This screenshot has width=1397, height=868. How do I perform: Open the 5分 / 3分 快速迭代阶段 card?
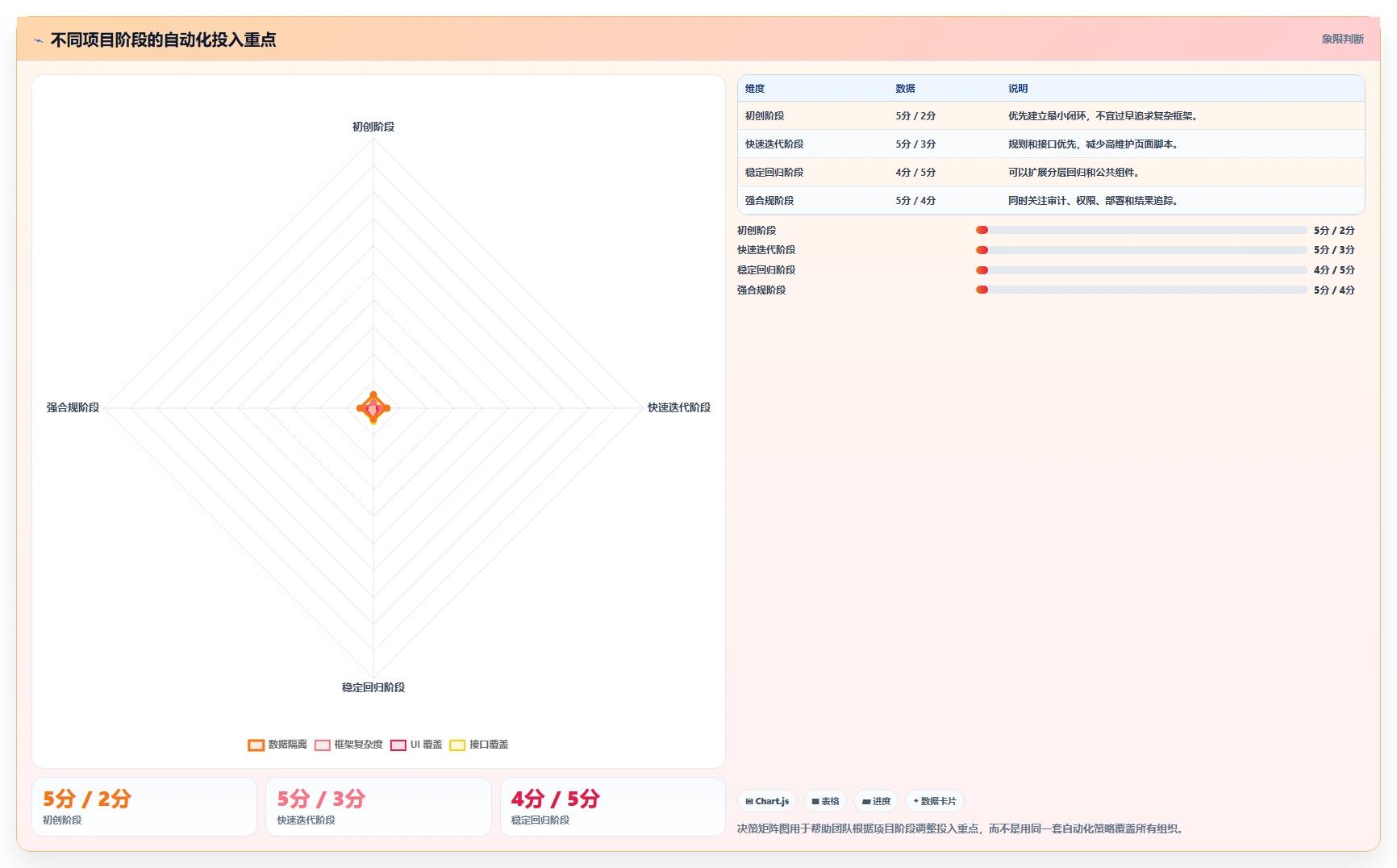(378, 807)
